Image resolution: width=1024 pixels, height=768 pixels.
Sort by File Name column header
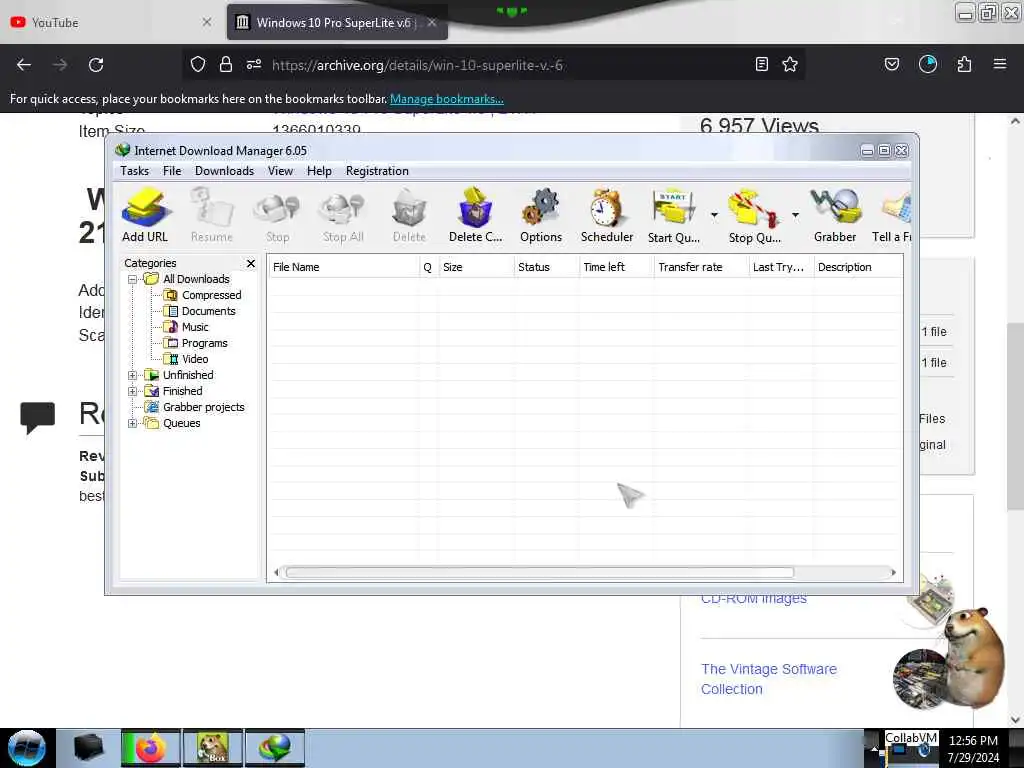tap(344, 267)
